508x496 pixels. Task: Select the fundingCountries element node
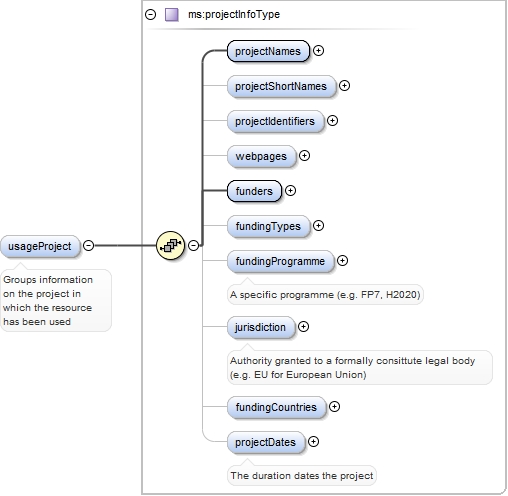pos(276,407)
